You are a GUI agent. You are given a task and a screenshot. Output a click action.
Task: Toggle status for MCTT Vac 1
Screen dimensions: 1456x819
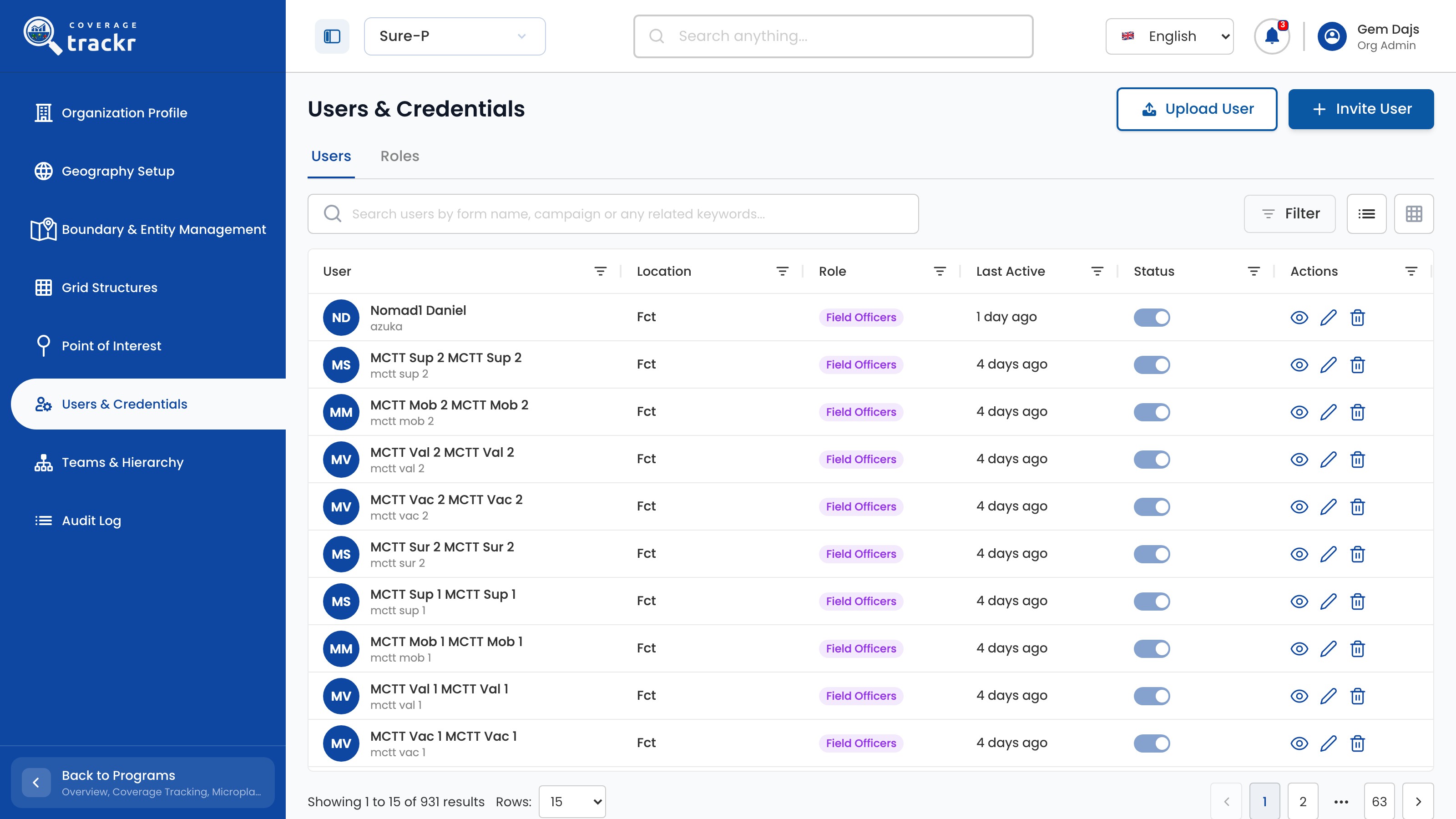pyautogui.click(x=1151, y=744)
